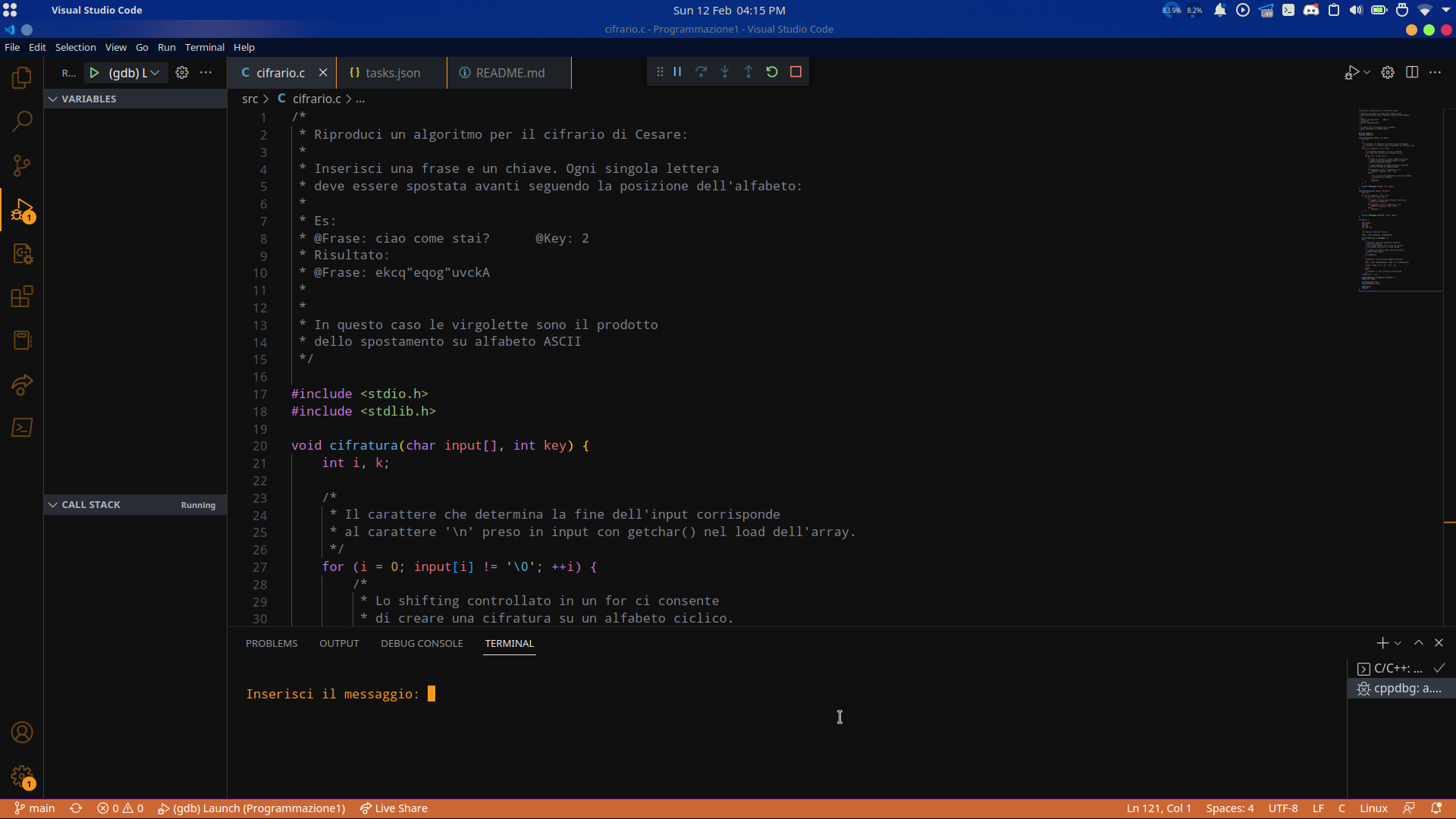Click the editor Run/Debug C file button
The image size is (1456, 819).
[1351, 73]
